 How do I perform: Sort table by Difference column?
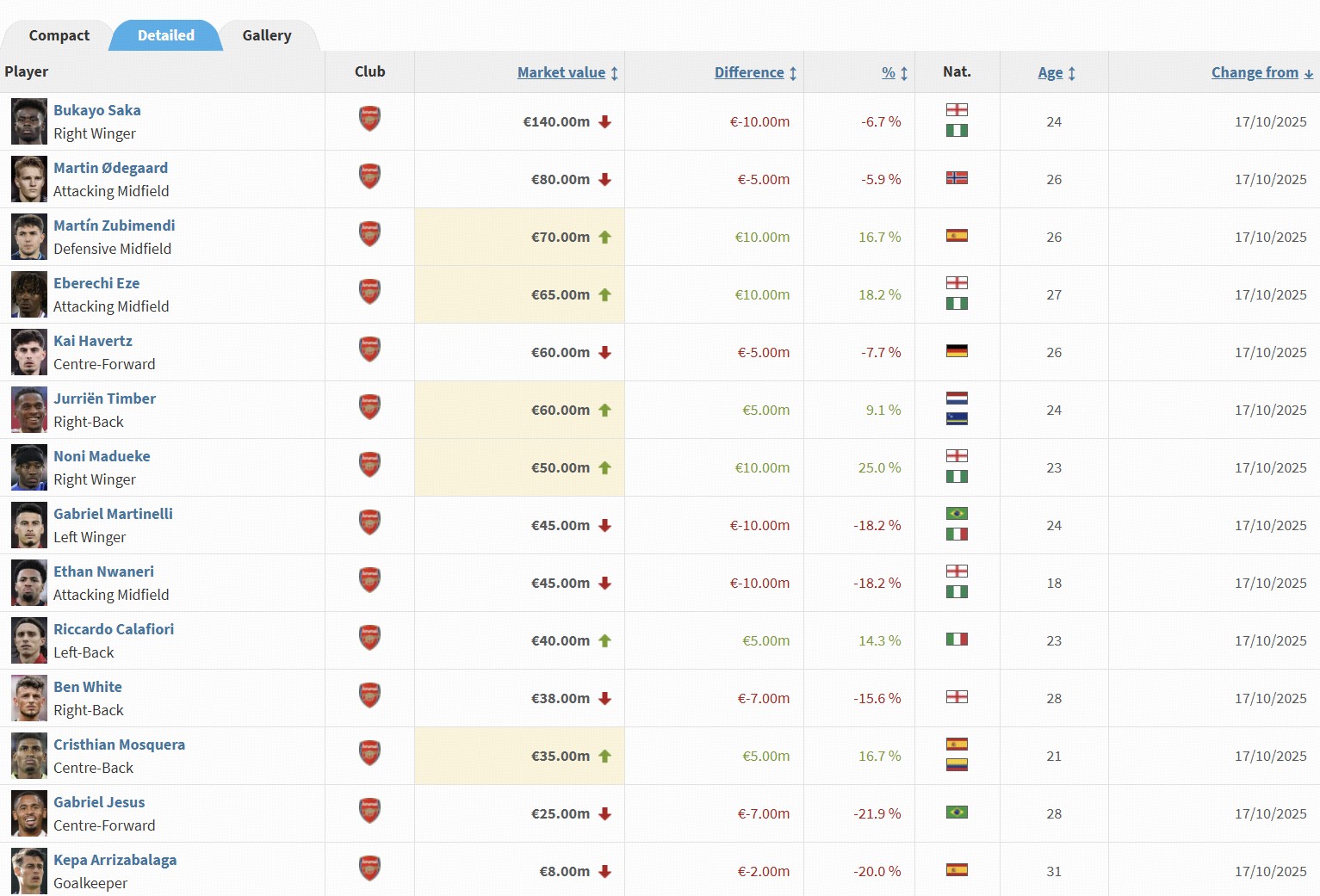(x=748, y=72)
